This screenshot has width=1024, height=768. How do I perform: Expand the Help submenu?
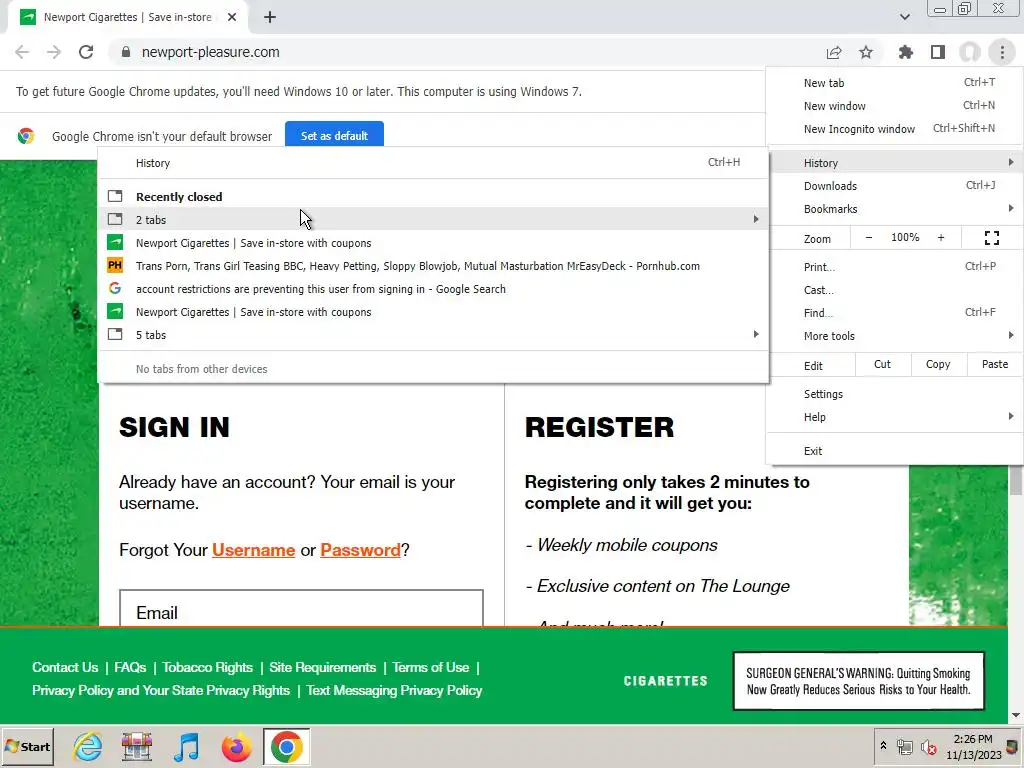tap(894, 417)
